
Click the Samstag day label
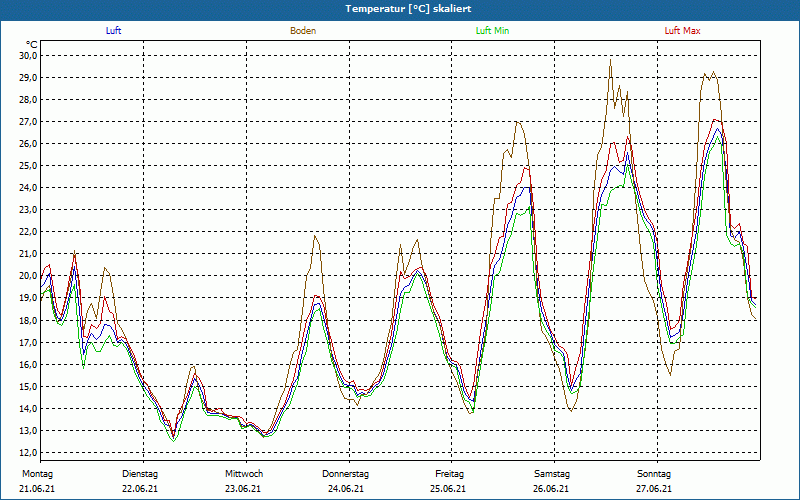552,474
